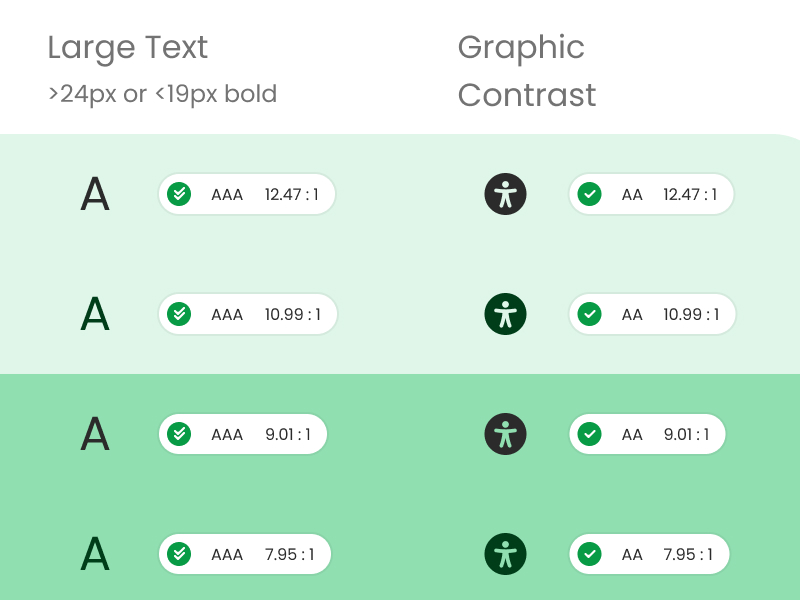Select the AA 10.99 : 1 graphic contrast badge
800x600 pixels.
(652, 314)
